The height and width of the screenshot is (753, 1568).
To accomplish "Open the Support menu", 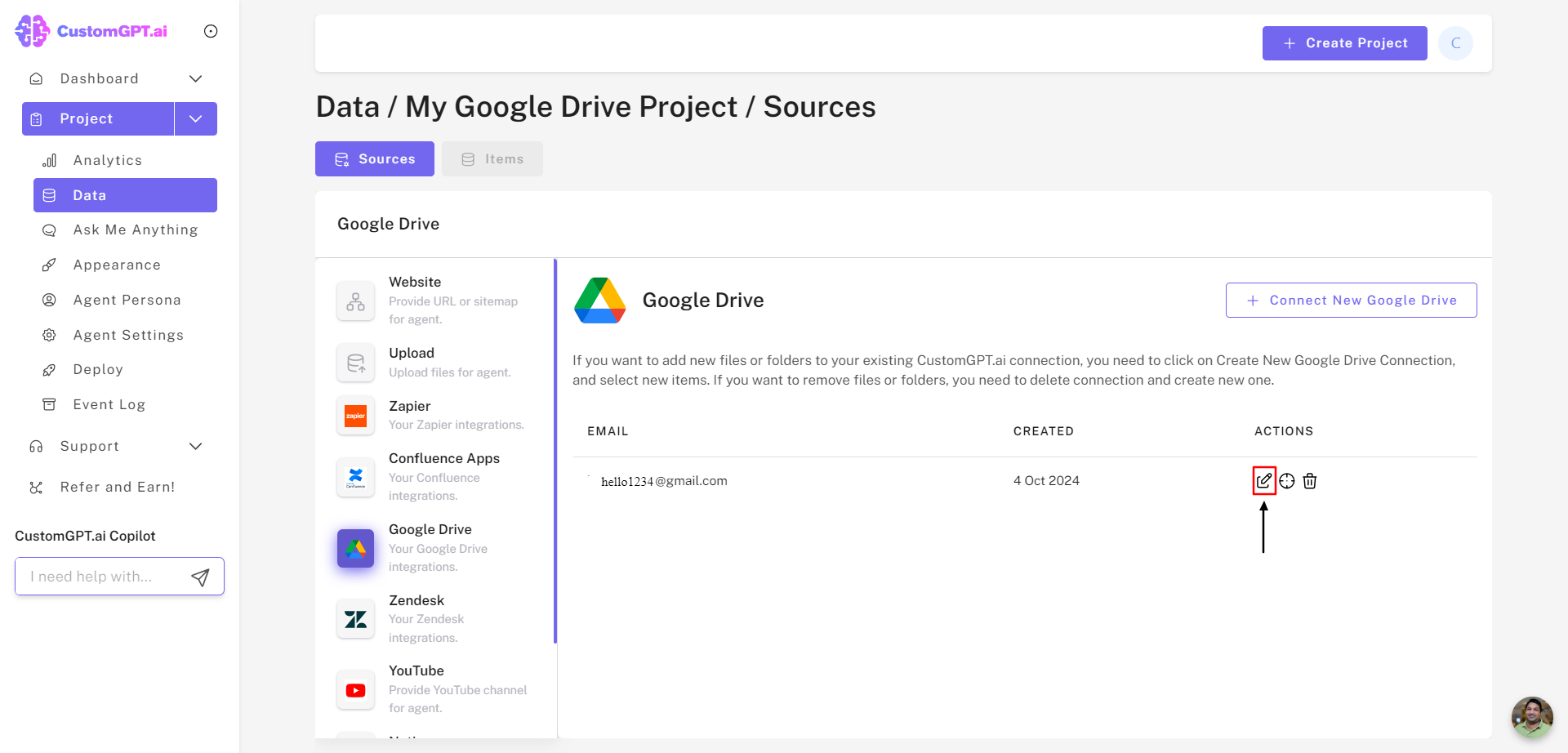I will (90, 446).
